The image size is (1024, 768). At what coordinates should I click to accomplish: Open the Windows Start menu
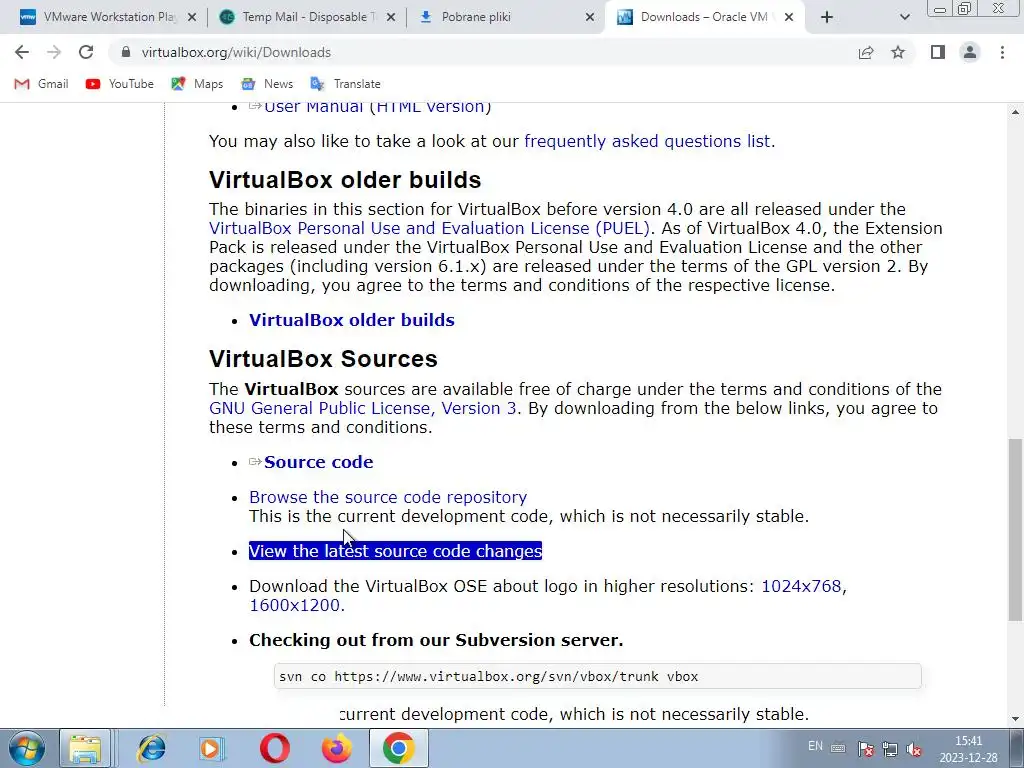[27, 748]
